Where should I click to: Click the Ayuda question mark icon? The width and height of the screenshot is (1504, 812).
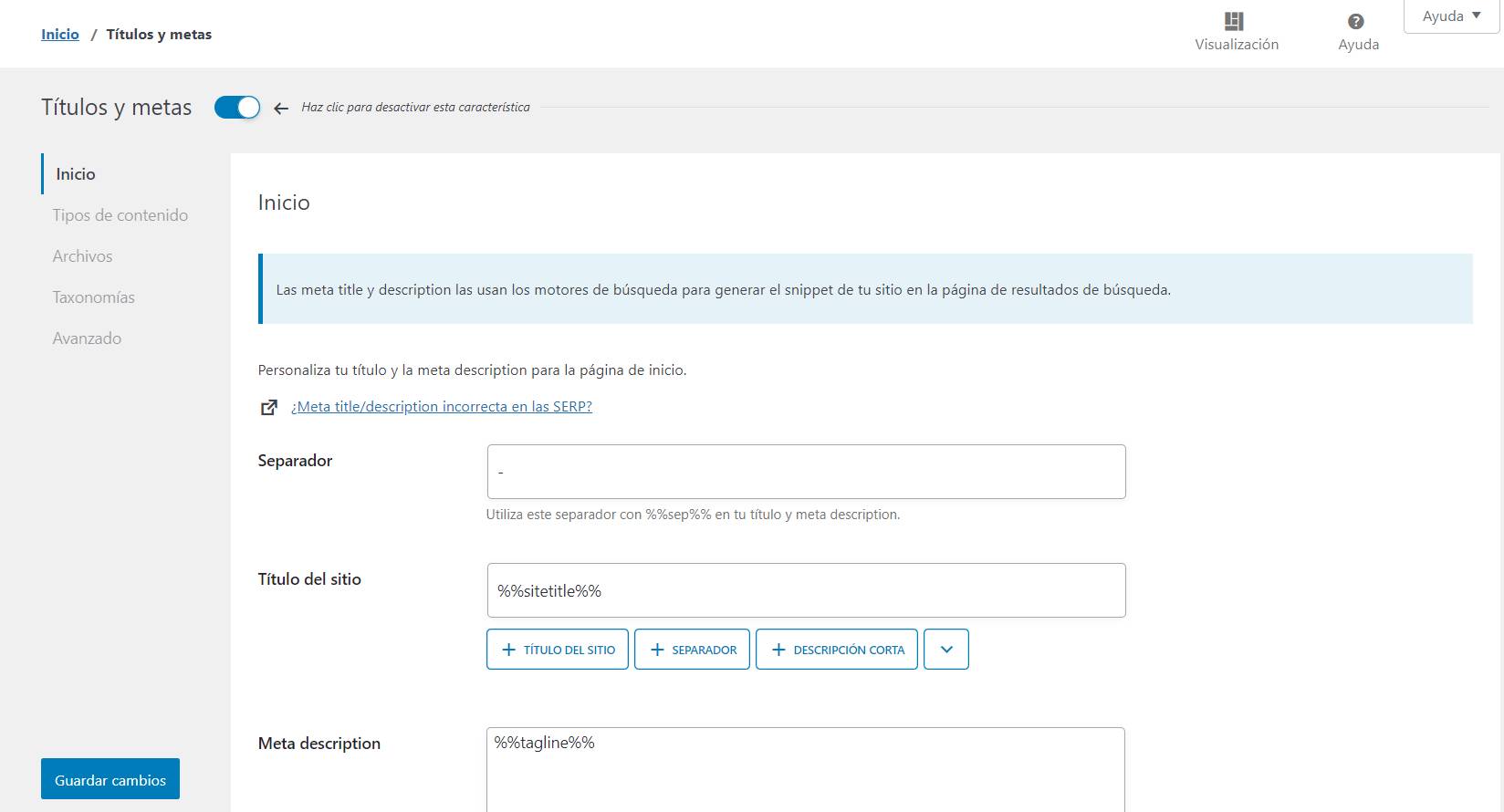tap(1356, 22)
